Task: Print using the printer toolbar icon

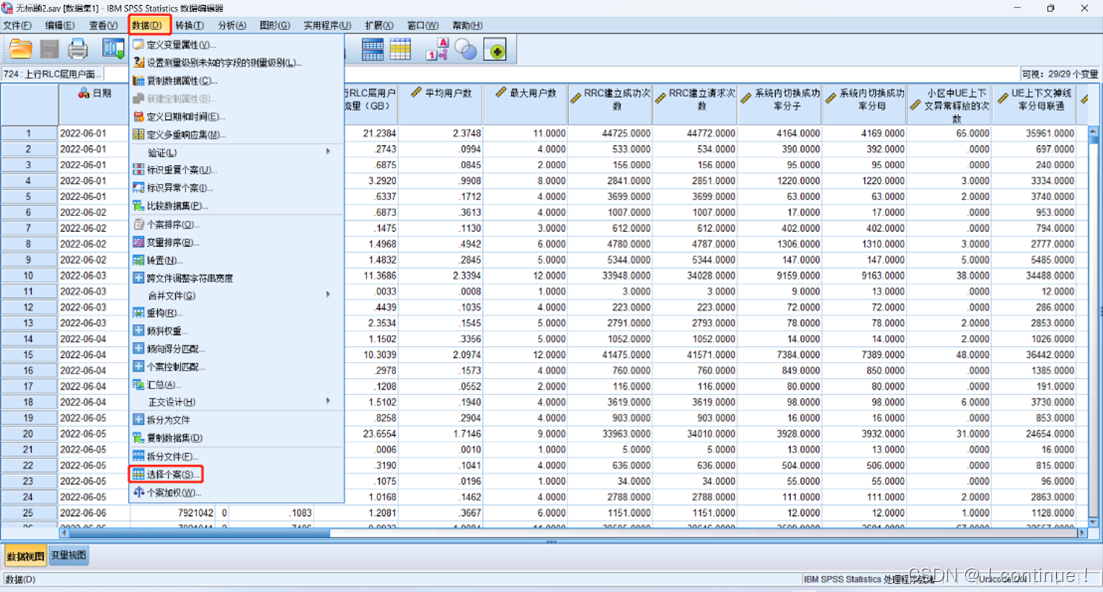Action: pyautogui.click(x=78, y=49)
